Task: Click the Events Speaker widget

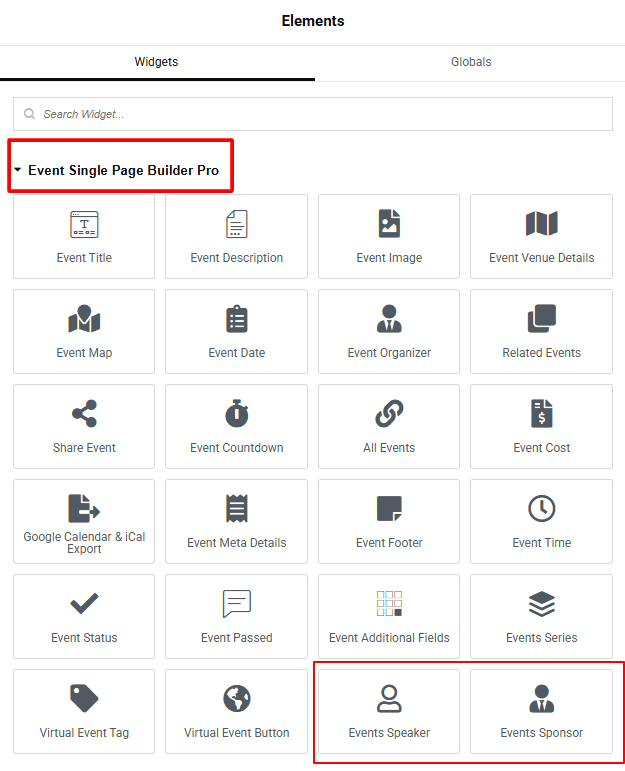Action: point(389,711)
